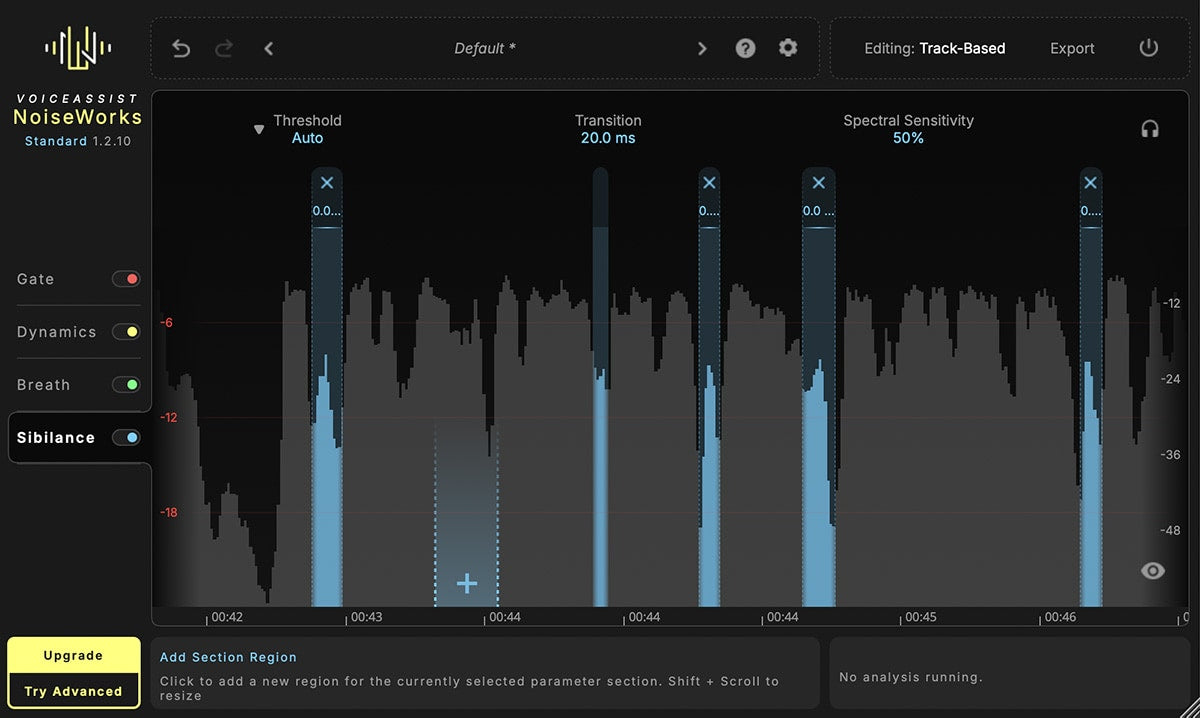The width and height of the screenshot is (1200, 718).
Task: Open the settings gear icon
Action: click(788, 47)
